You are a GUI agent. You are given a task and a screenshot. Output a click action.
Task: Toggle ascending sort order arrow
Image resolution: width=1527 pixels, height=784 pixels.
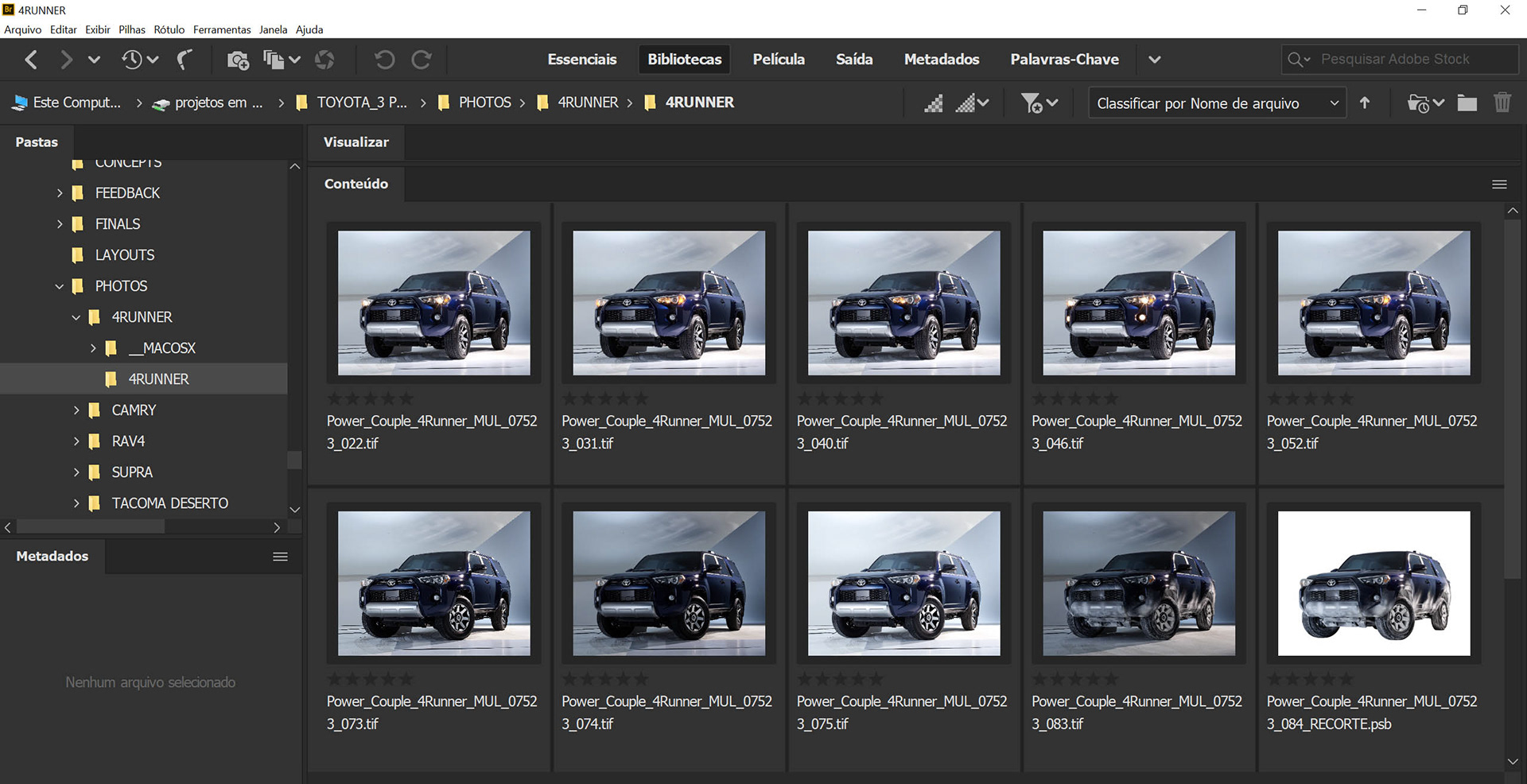pyautogui.click(x=1365, y=103)
